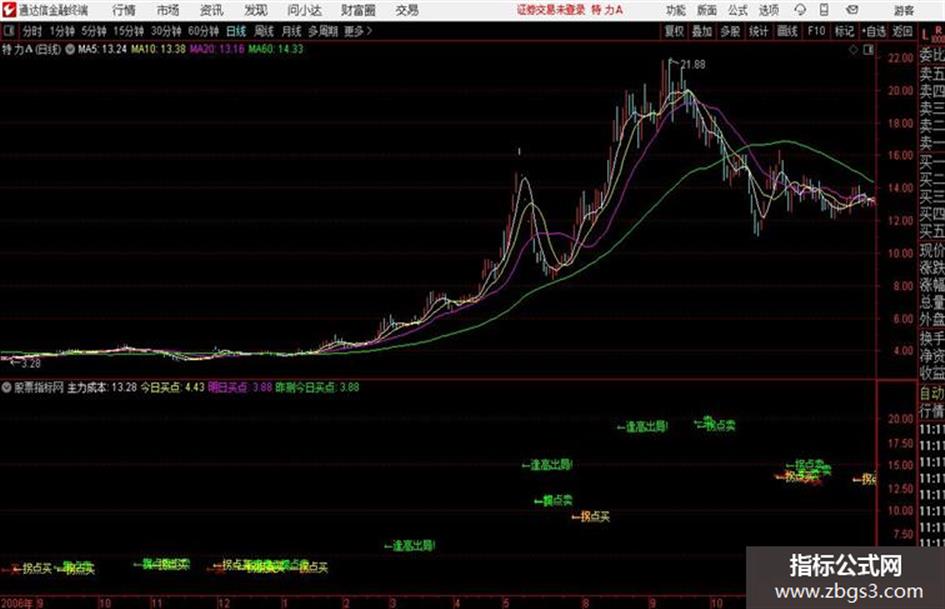Expand the 更多 period list
Screen dimensions: 945x609
pos(358,31)
